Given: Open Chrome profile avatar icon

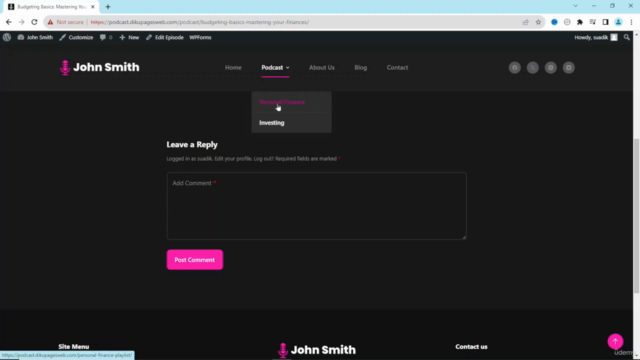Looking at the screenshot, I should [x=618, y=22].
